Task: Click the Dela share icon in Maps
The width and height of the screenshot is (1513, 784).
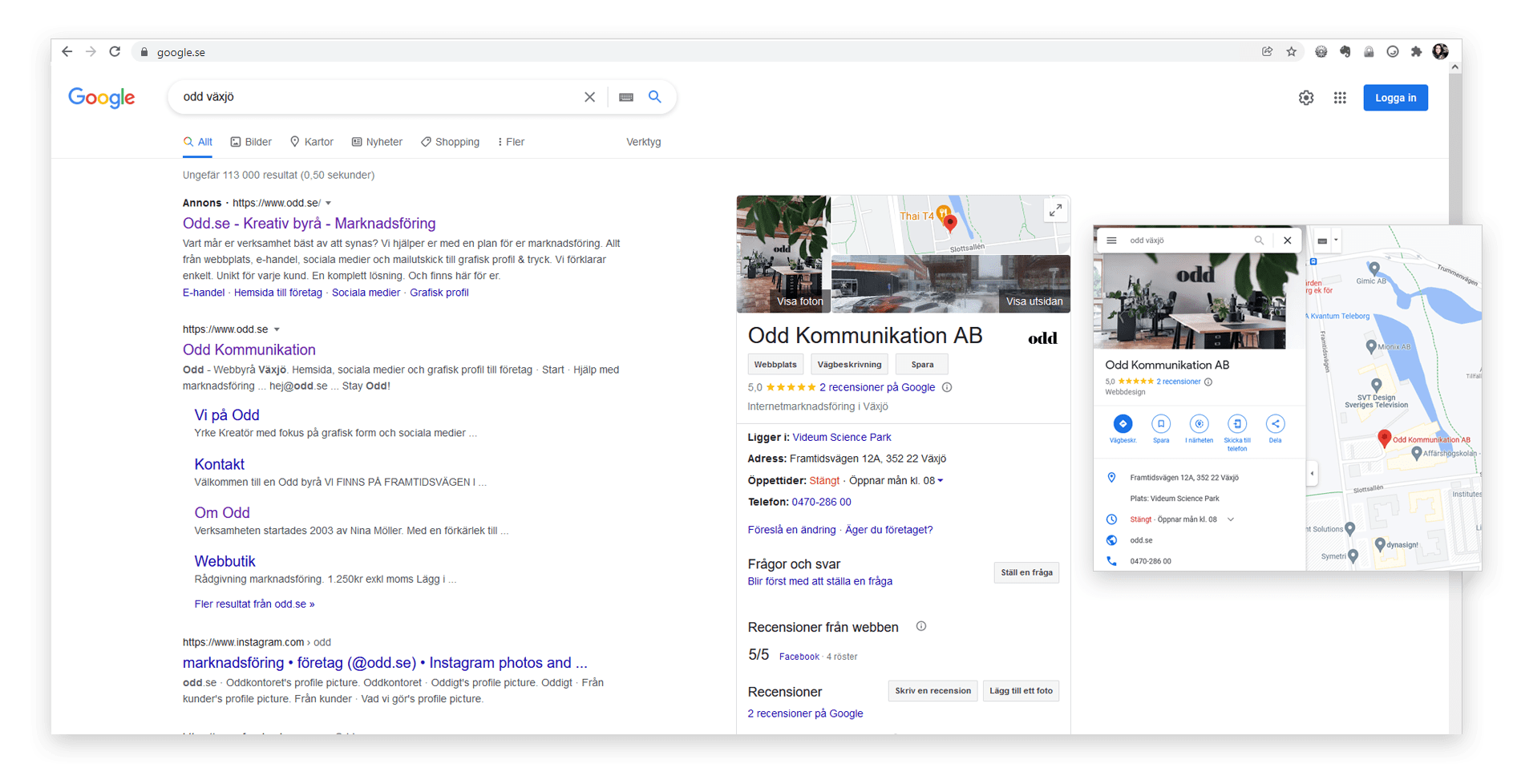Action: [1275, 424]
